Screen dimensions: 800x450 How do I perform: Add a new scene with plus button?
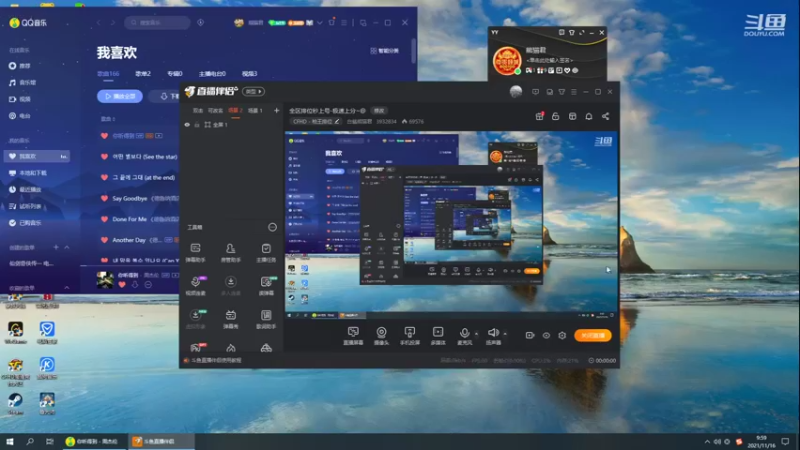pos(276,110)
